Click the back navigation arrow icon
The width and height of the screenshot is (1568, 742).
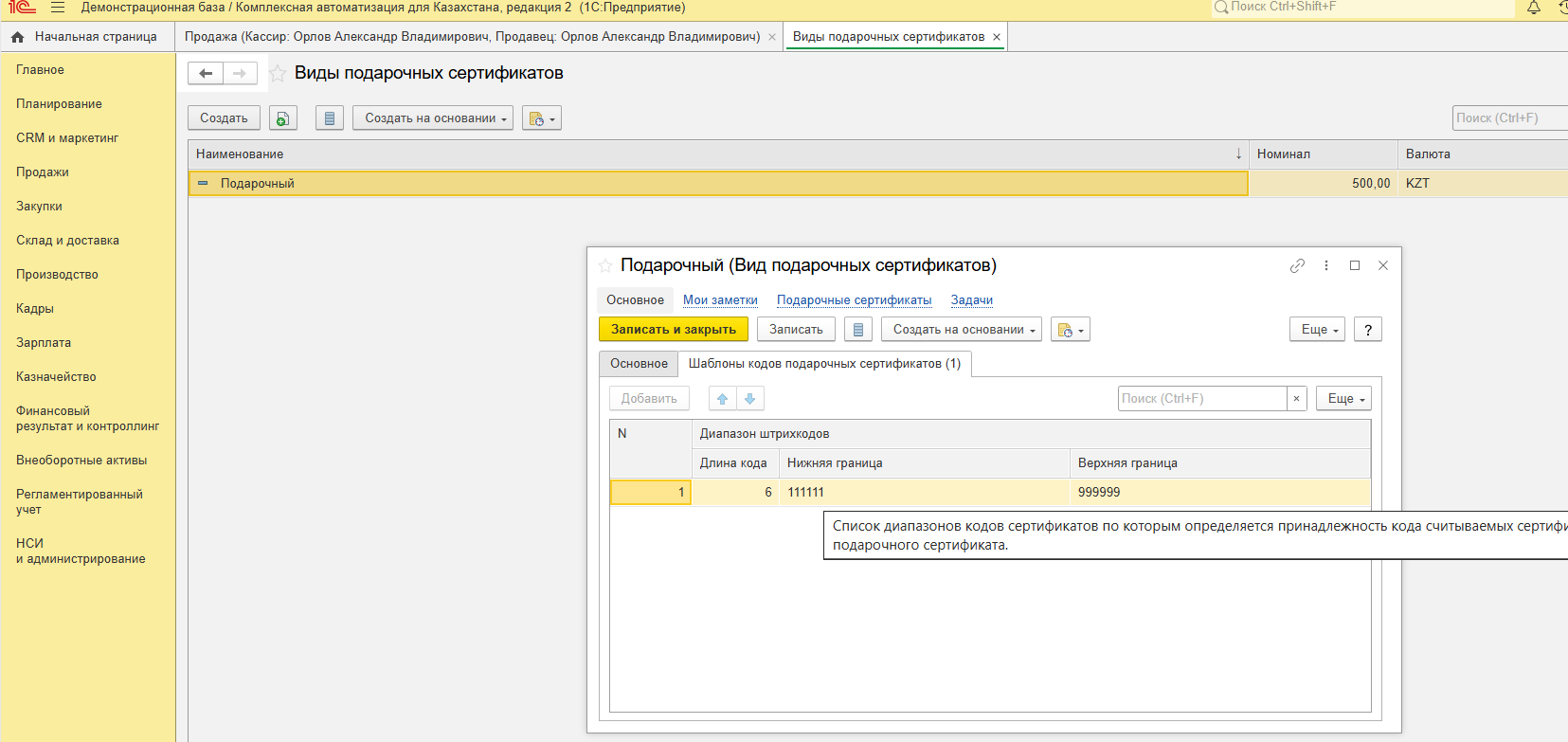pos(206,74)
